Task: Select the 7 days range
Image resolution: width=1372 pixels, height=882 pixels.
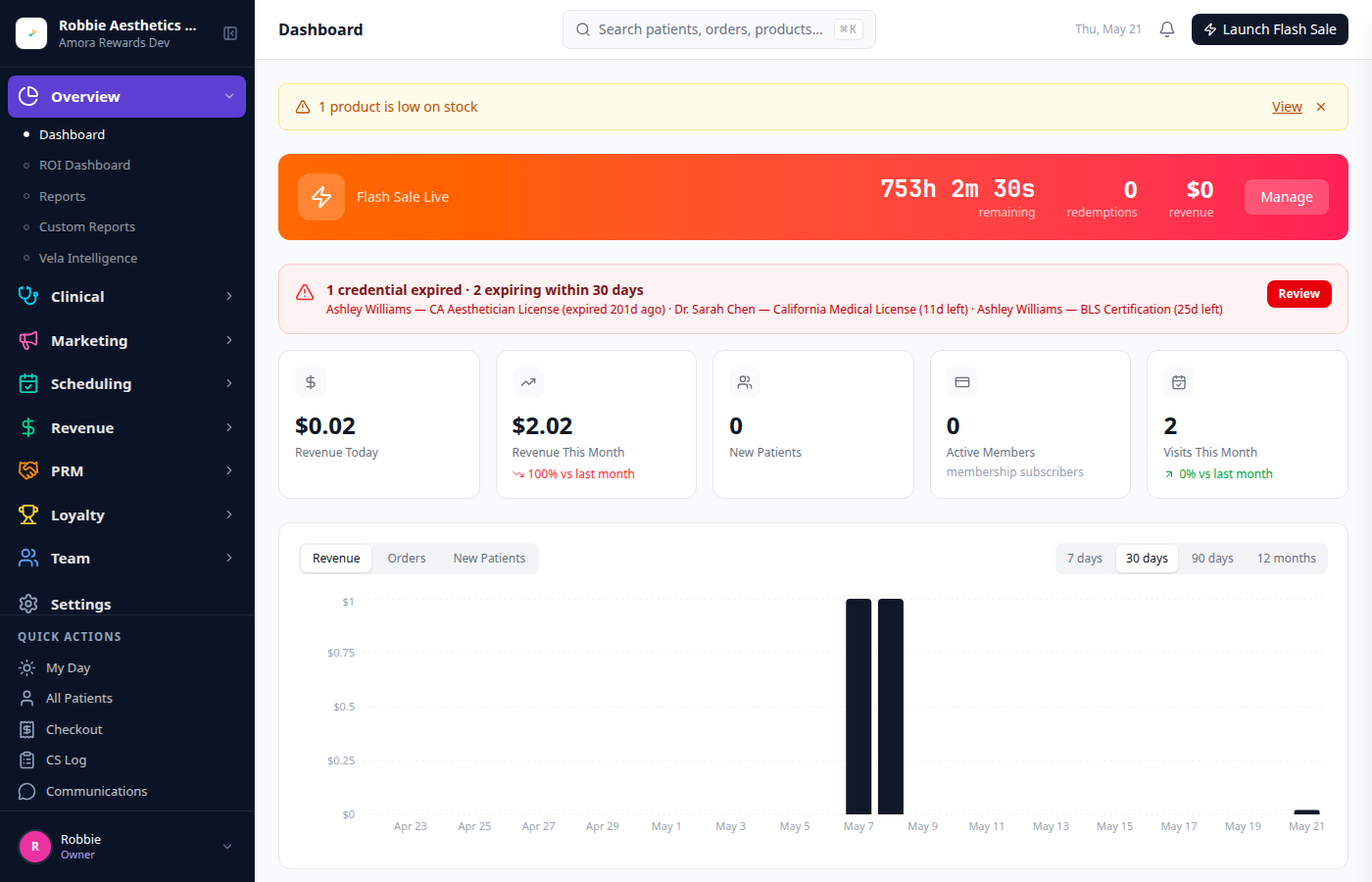Action: point(1085,559)
